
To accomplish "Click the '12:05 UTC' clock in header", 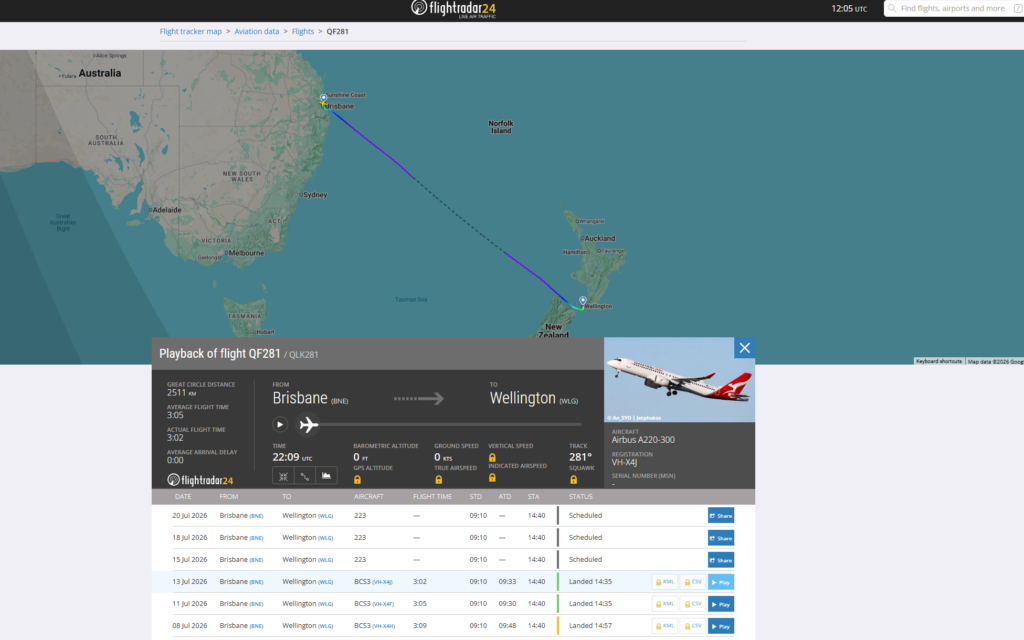I will [x=849, y=8].
